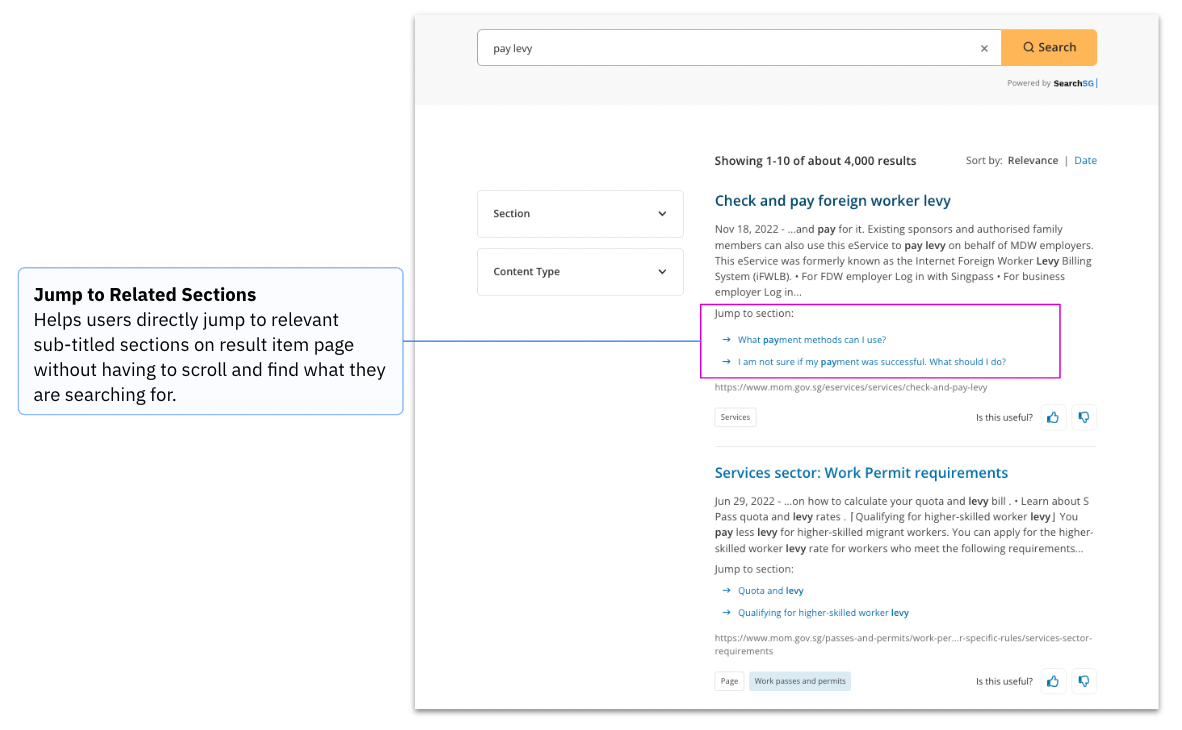Open Services sector: Work Permit requirements result
This screenshot has height=730, width=1182.
861,472
